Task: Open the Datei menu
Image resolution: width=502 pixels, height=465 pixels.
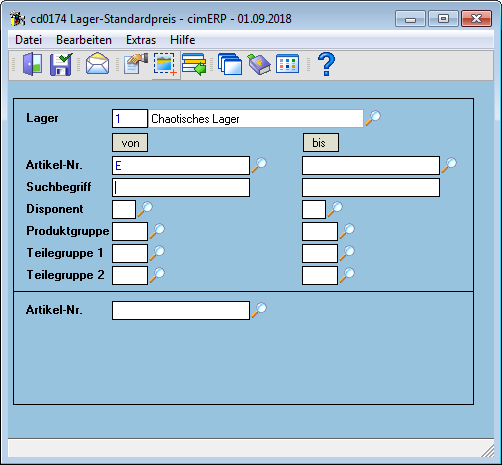Action: pos(28,40)
